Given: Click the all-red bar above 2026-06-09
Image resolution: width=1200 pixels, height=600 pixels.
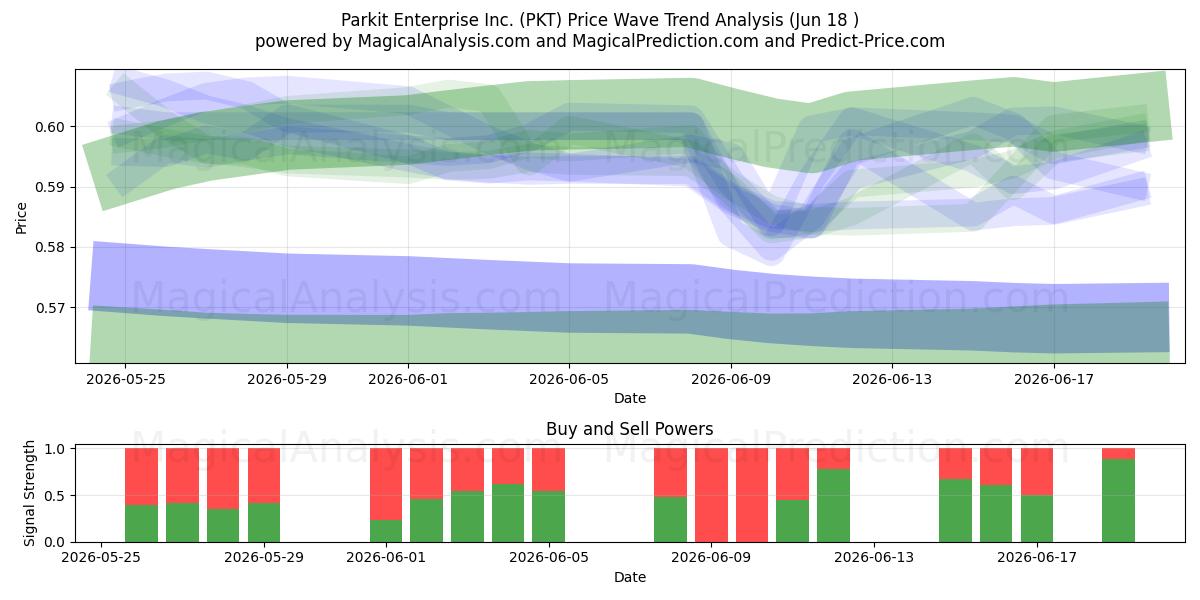Looking at the screenshot, I should click(711, 495).
